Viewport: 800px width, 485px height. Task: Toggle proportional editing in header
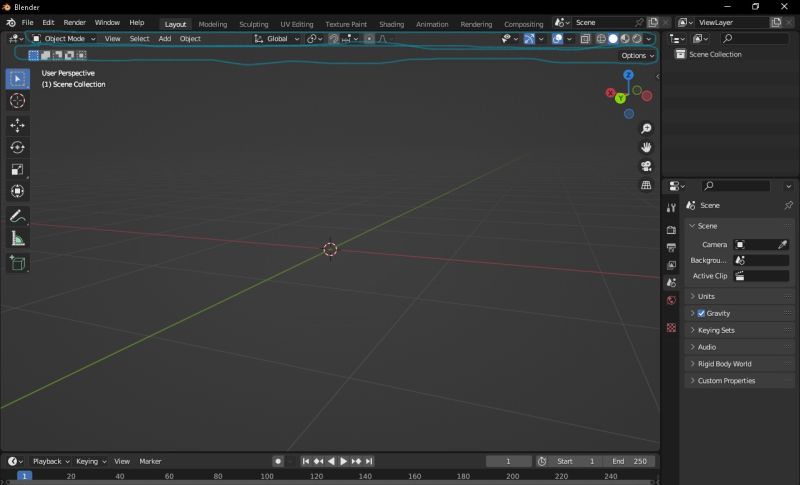369,39
